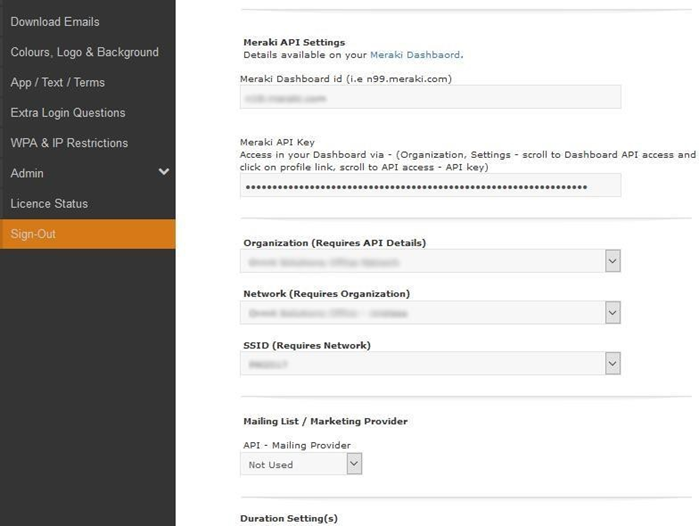Open the Network selection field
699x526 pixels.
click(x=421, y=313)
